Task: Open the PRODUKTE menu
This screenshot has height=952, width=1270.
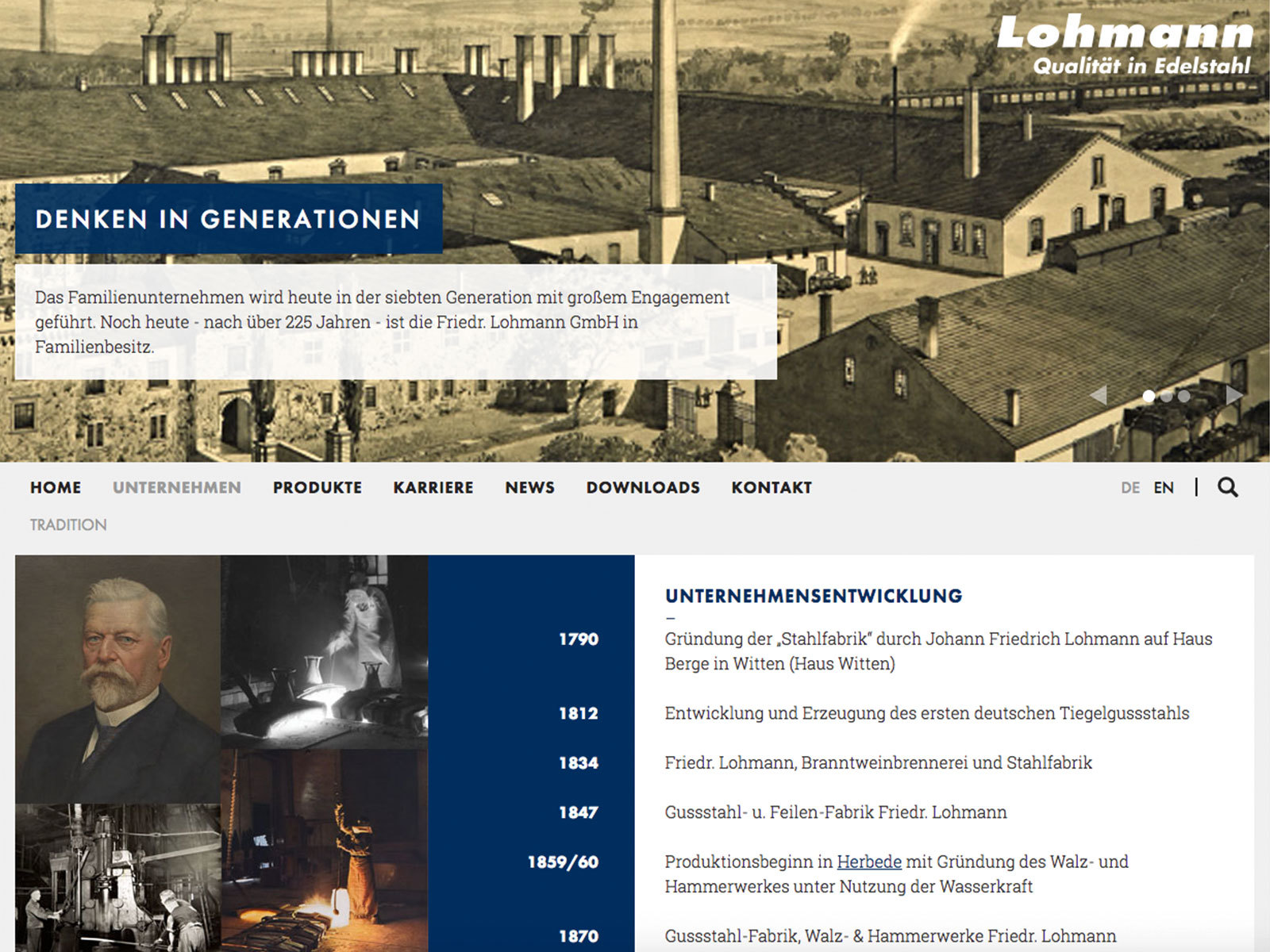Action: (317, 487)
